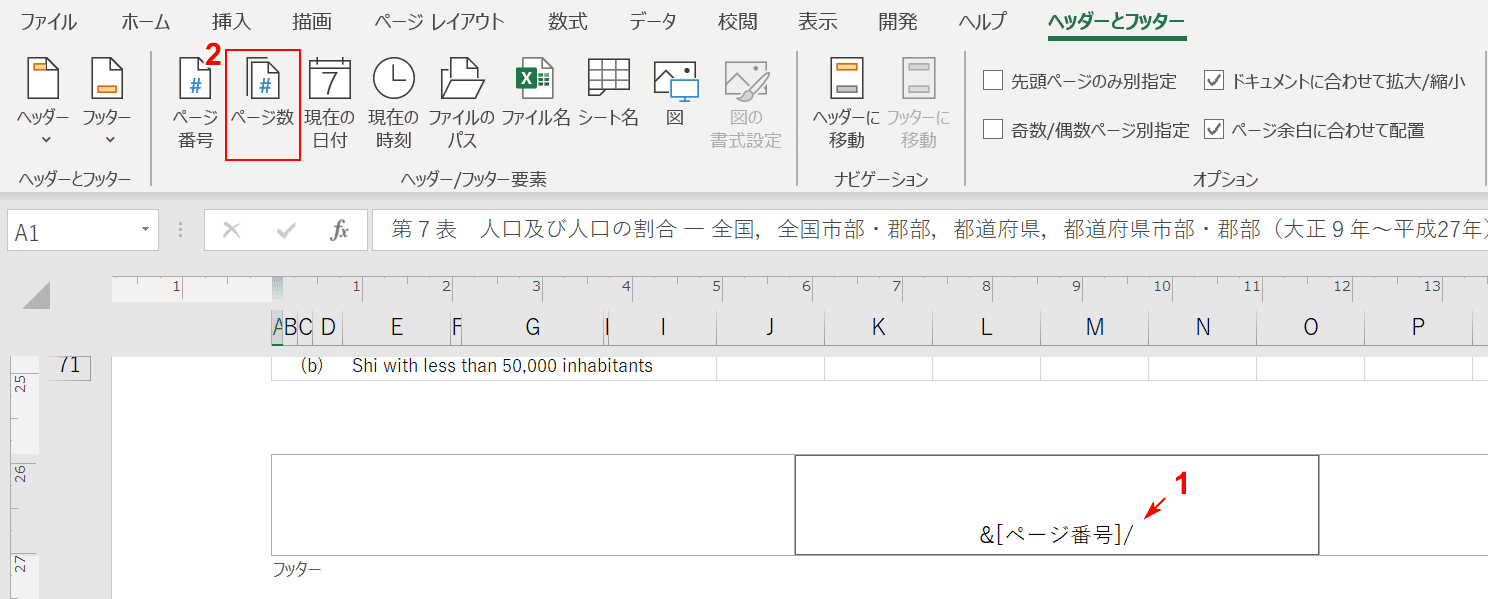Click center footer box with &[ページ番号]/
The width and height of the screenshot is (1488, 599).
pyautogui.click(x=1057, y=505)
